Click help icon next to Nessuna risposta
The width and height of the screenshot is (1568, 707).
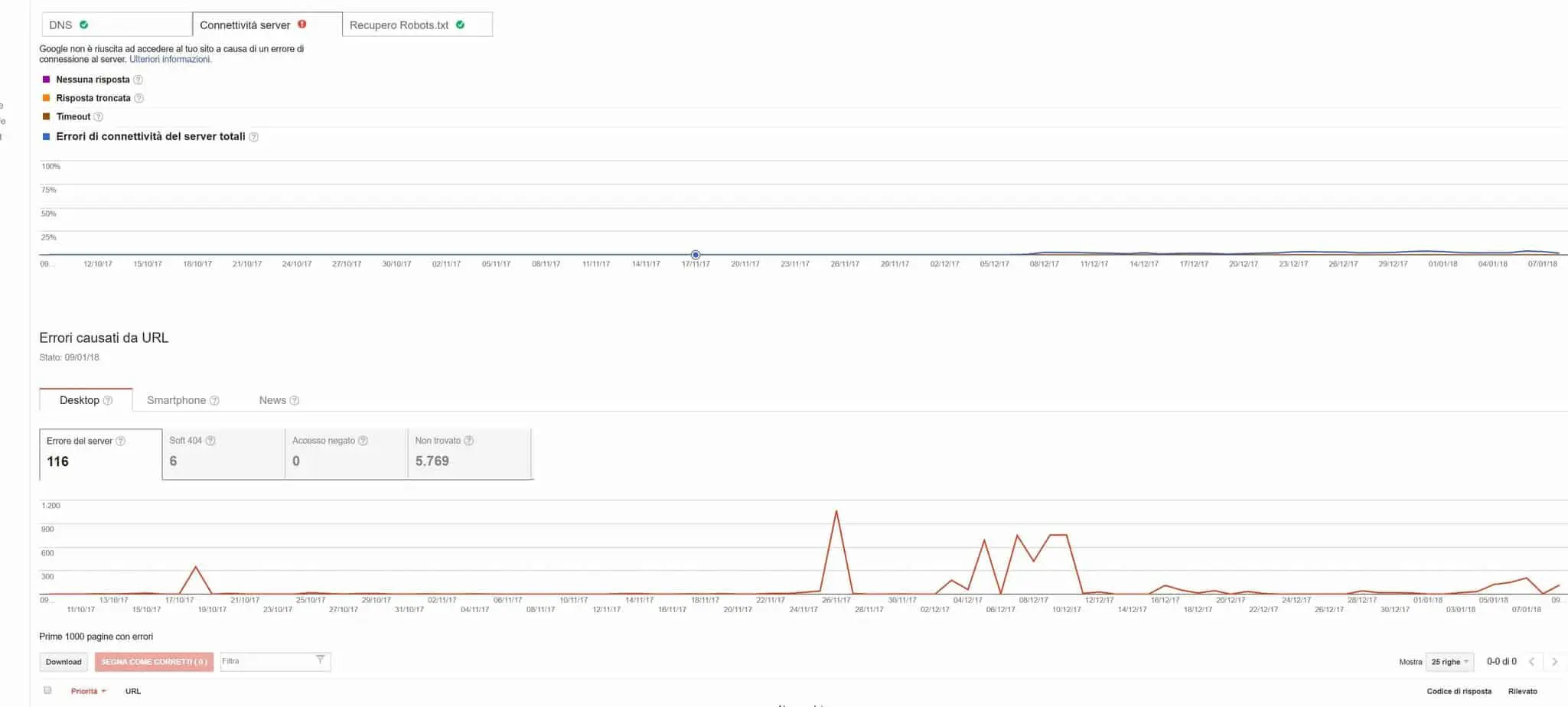tap(138, 80)
